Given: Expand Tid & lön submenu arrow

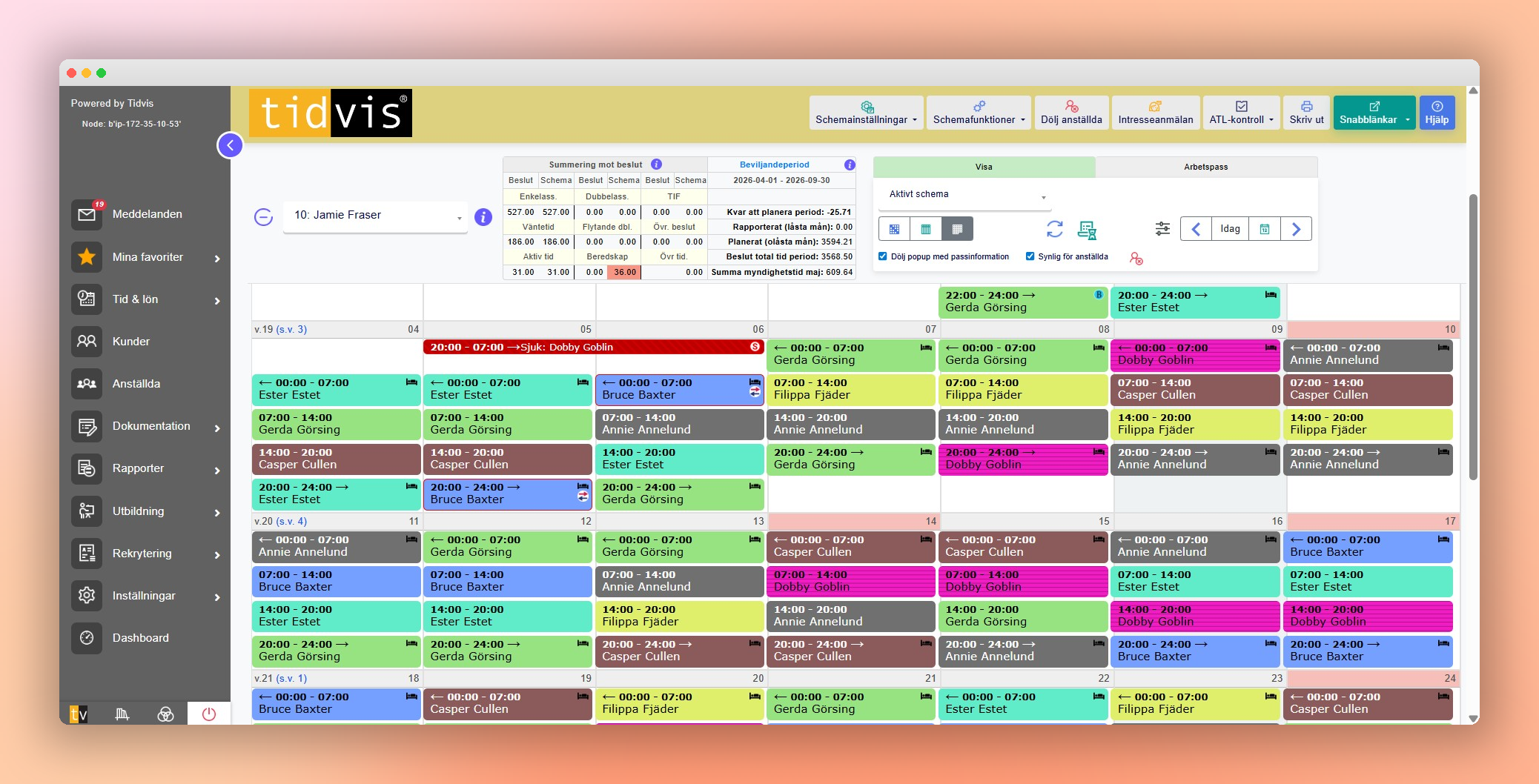Looking at the screenshot, I should [217, 301].
